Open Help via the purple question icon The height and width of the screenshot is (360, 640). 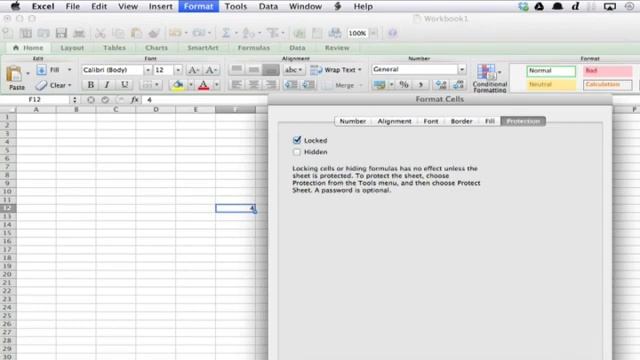392,33
